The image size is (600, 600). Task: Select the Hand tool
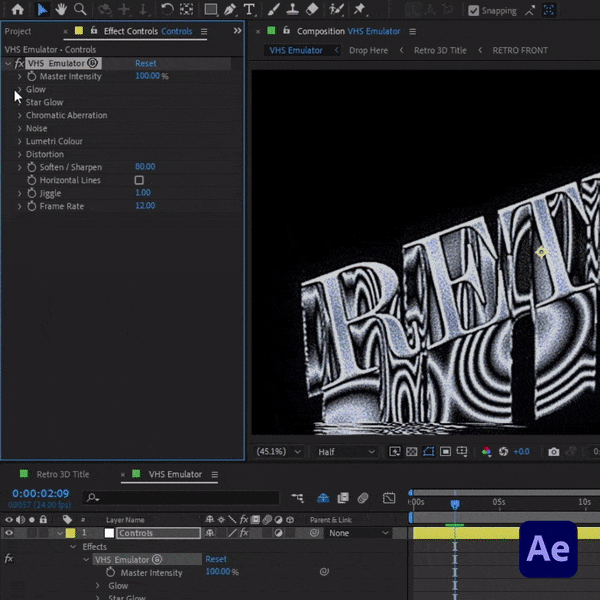(61, 10)
